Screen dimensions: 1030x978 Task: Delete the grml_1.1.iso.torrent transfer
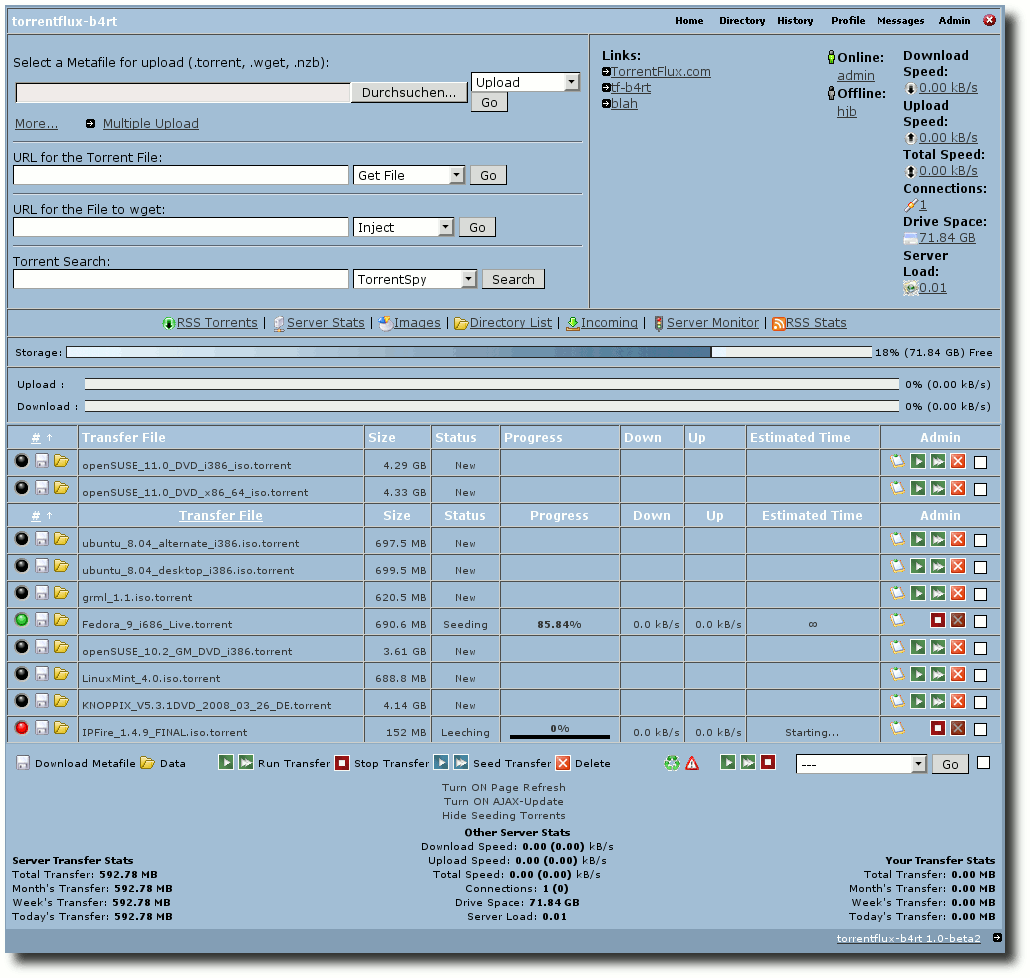tap(958, 594)
